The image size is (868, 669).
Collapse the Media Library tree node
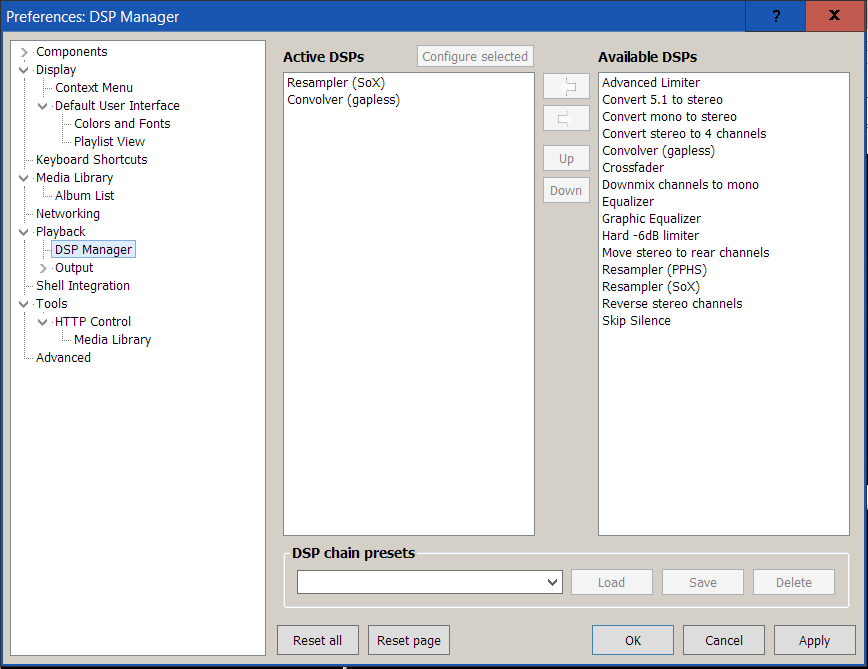tap(24, 178)
